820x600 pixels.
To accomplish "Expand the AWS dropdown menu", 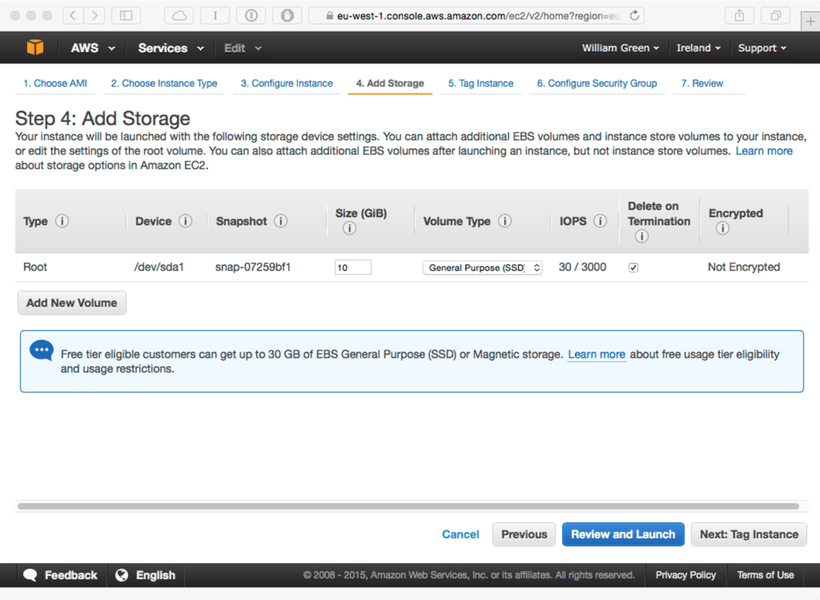I will pyautogui.click(x=93, y=48).
